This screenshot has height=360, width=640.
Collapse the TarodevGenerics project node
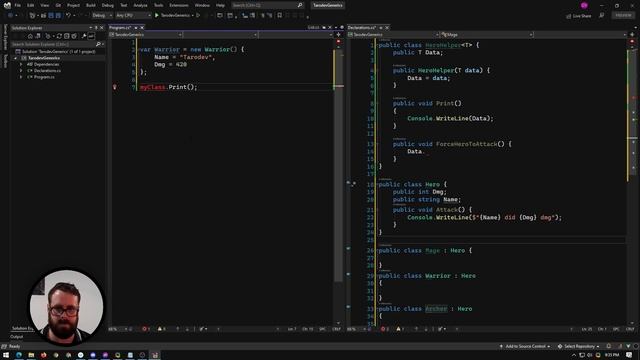point(16,58)
